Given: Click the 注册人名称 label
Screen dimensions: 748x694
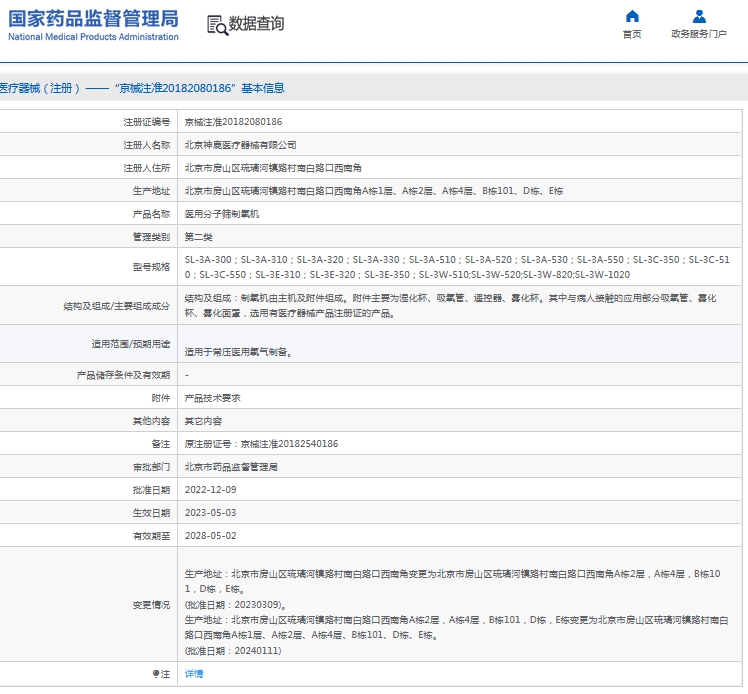Looking at the screenshot, I should click(x=146, y=145).
